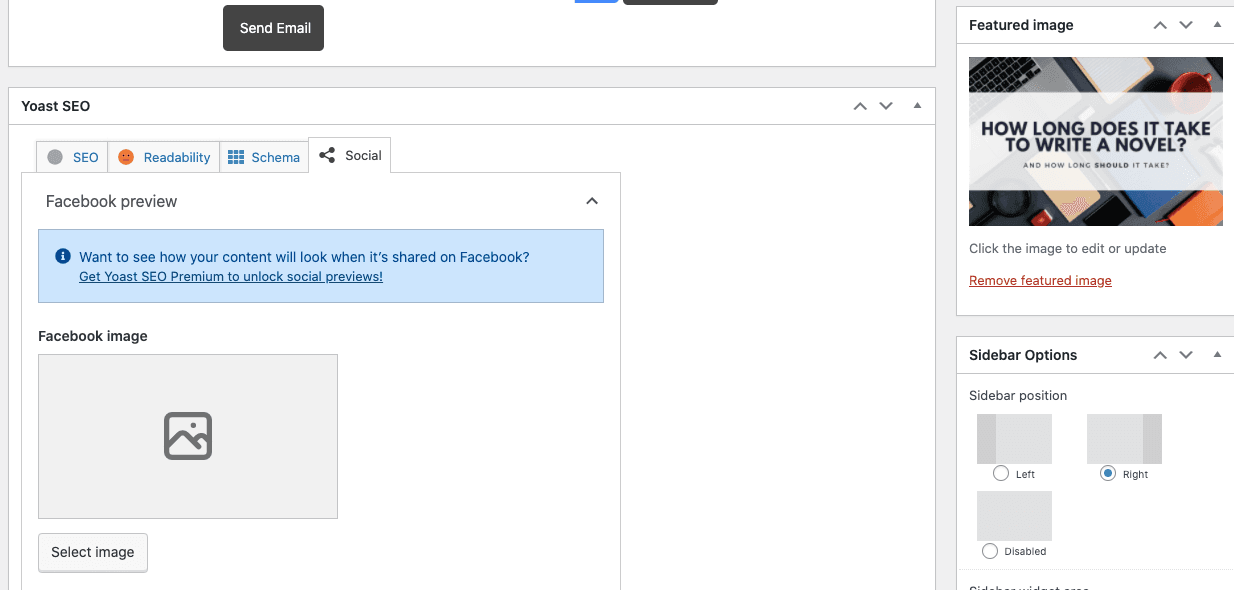
Task: Move Sidebar Options panel up
Action: point(1160,355)
